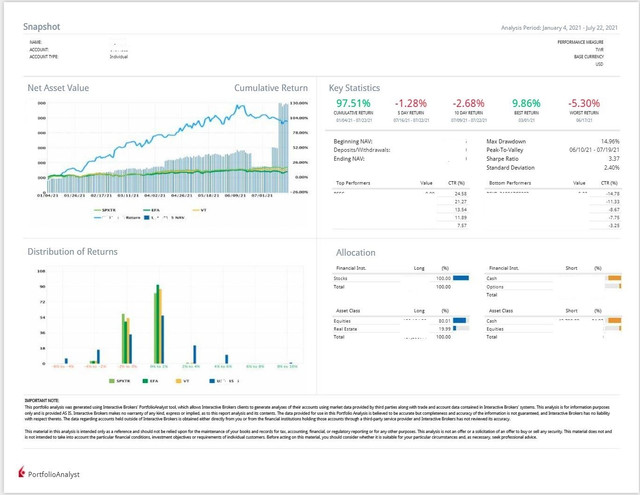This screenshot has height=495, width=640.
Task: Click the Top Performers table header
Action: point(353,183)
